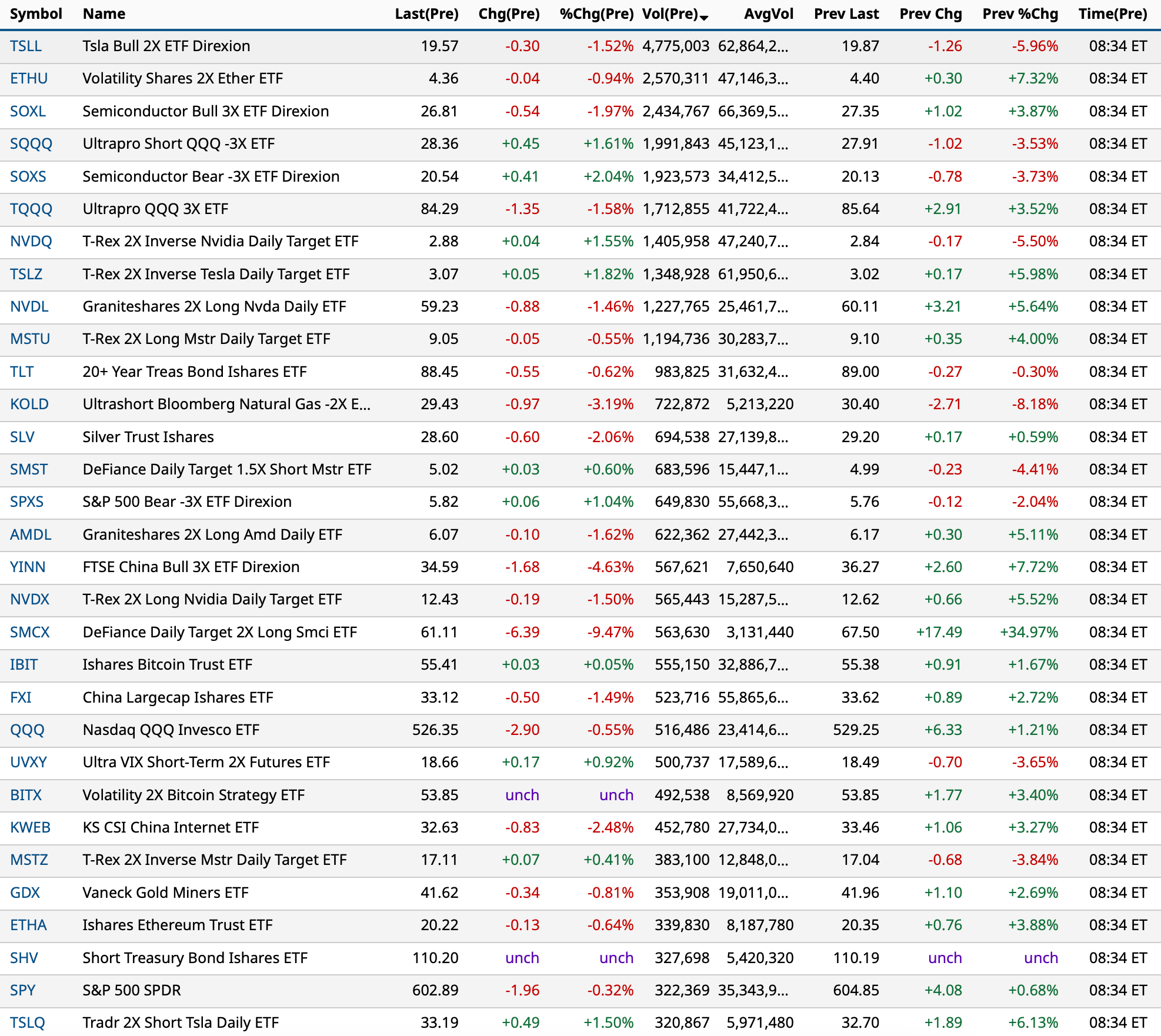The height and width of the screenshot is (1036, 1161).
Task: Sort by AvgVol column header
Action: tap(768, 14)
